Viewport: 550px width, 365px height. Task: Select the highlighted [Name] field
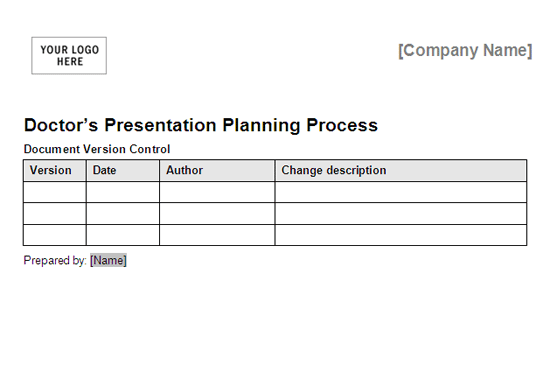point(108,261)
